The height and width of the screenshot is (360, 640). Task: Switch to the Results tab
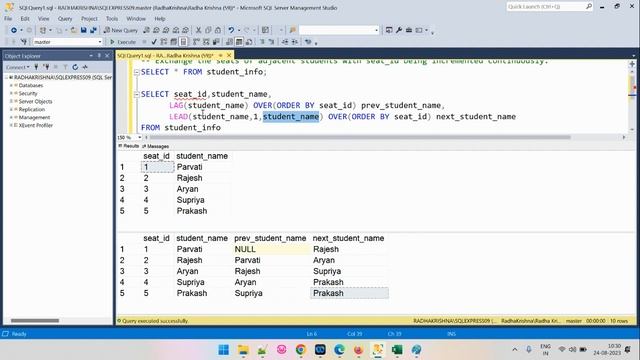129,146
